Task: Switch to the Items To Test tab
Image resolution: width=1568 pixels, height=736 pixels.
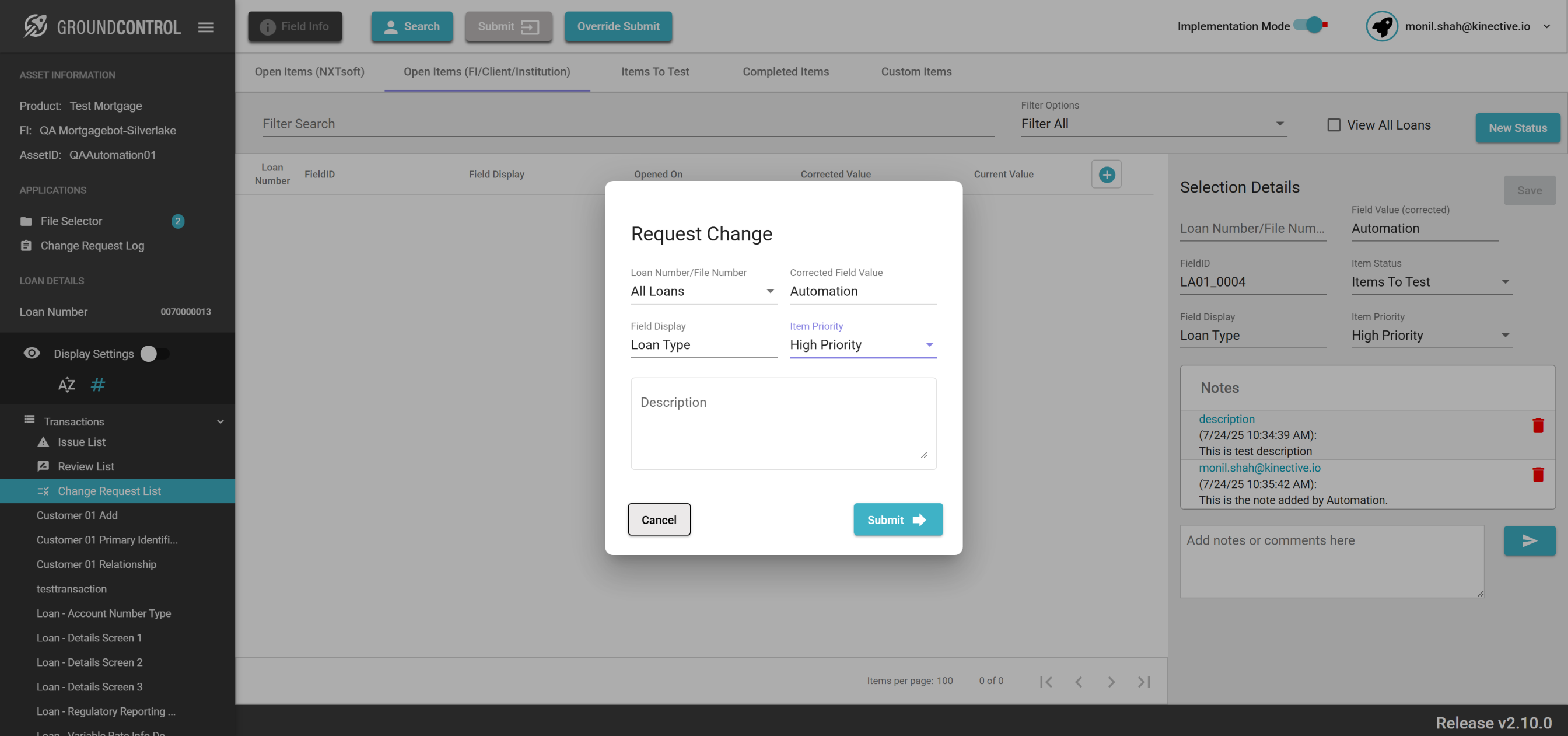Action: coord(655,72)
